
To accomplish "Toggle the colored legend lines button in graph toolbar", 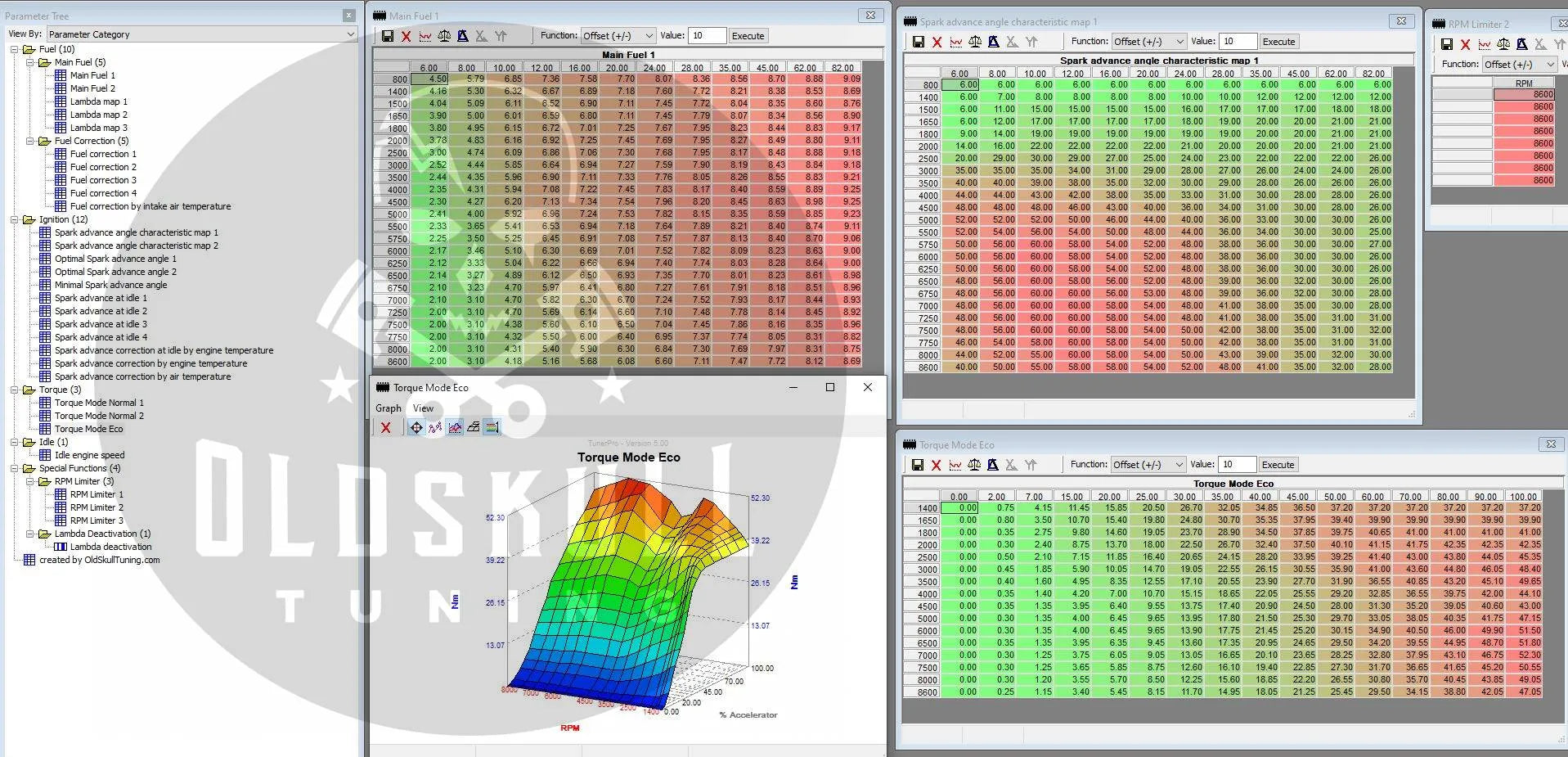I will [x=492, y=427].
